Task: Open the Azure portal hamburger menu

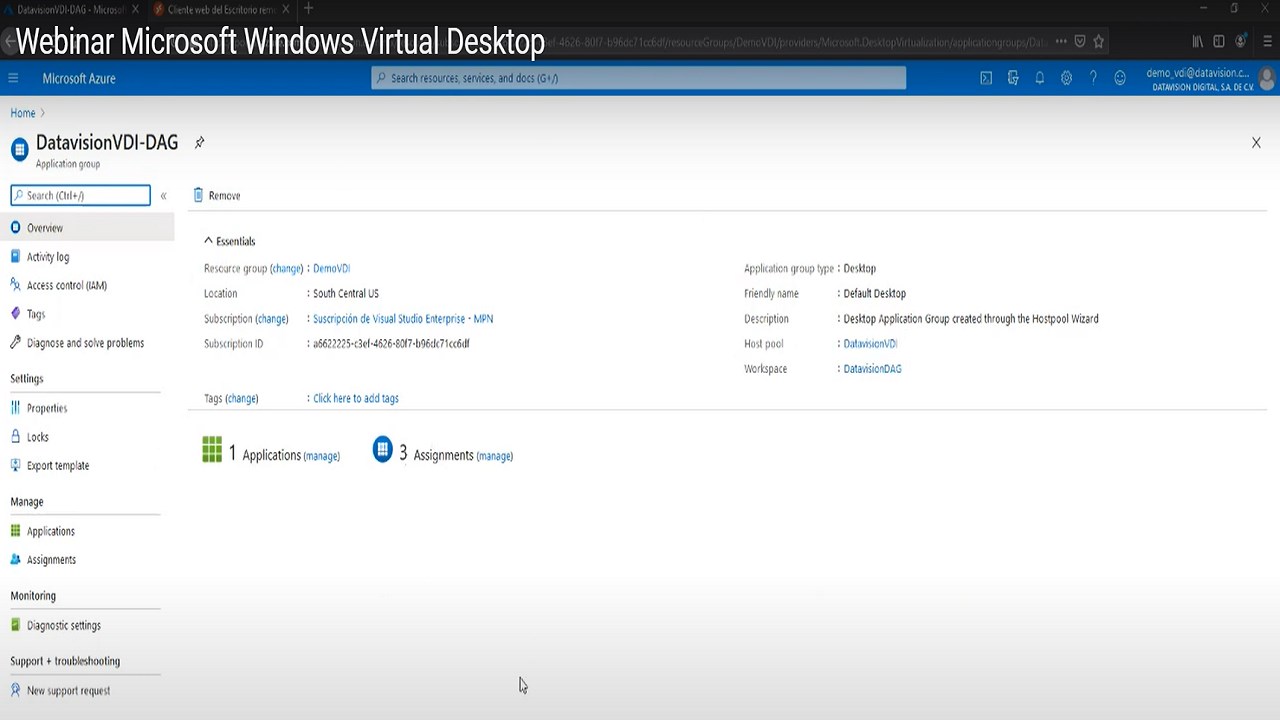Action: pos(13,78)
